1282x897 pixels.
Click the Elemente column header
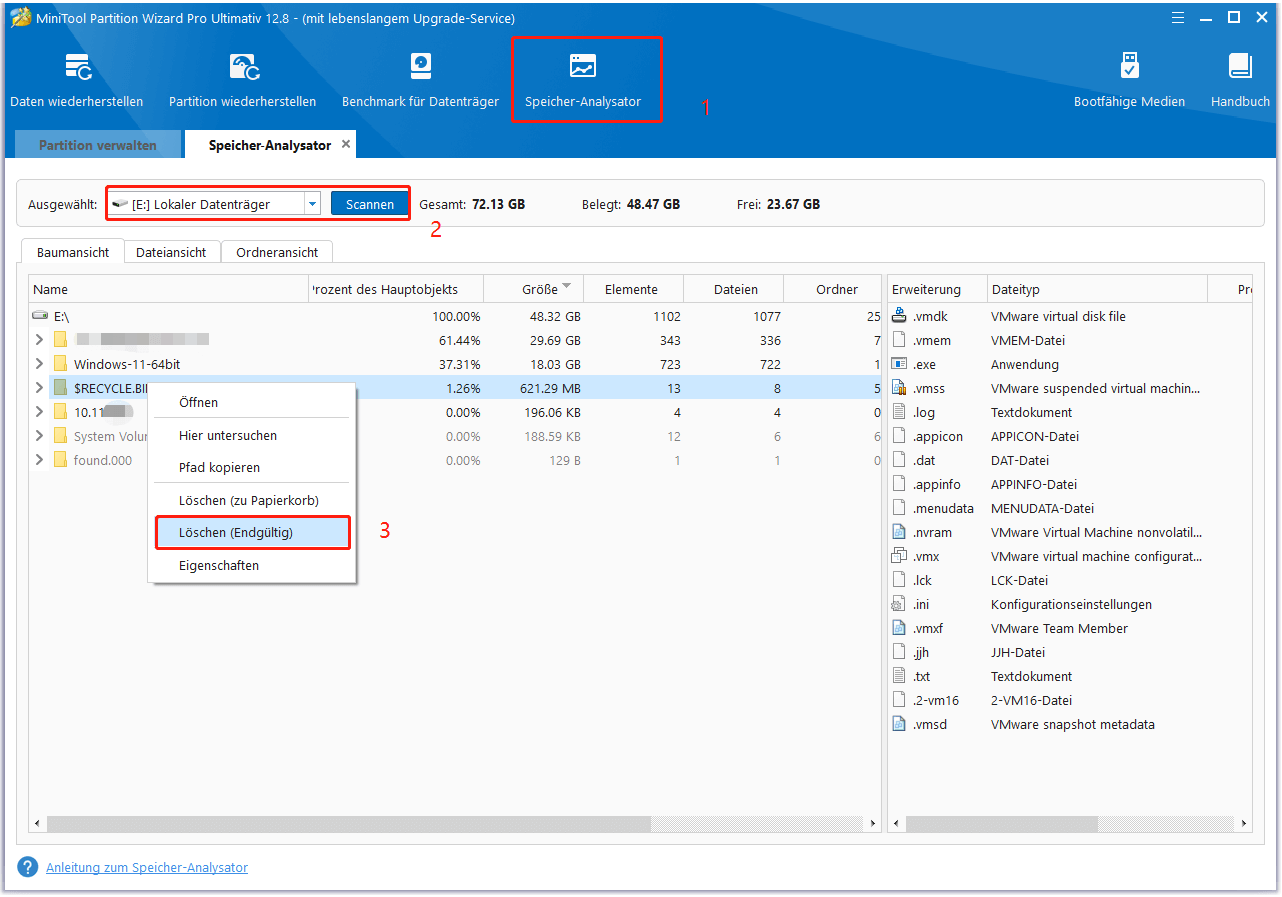634,289
